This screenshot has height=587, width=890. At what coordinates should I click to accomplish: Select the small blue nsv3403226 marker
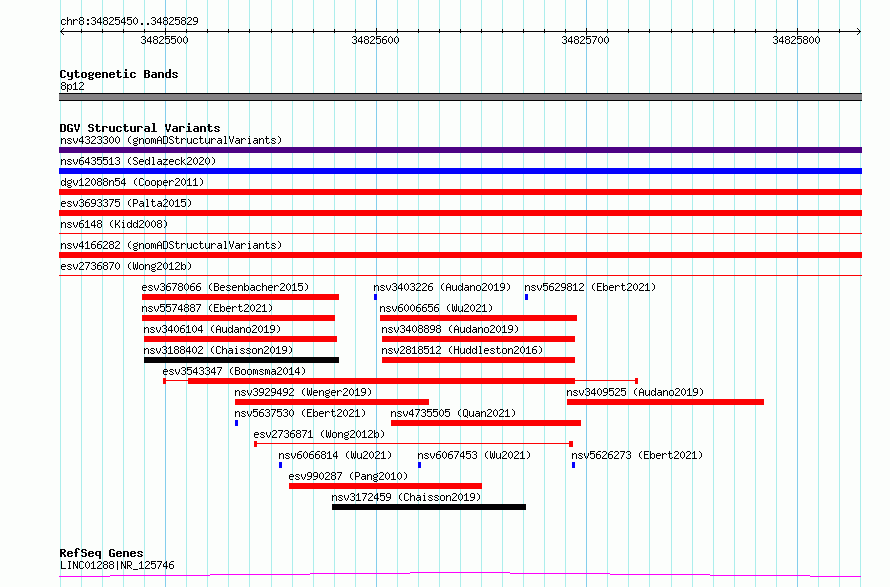coord(375,297)
